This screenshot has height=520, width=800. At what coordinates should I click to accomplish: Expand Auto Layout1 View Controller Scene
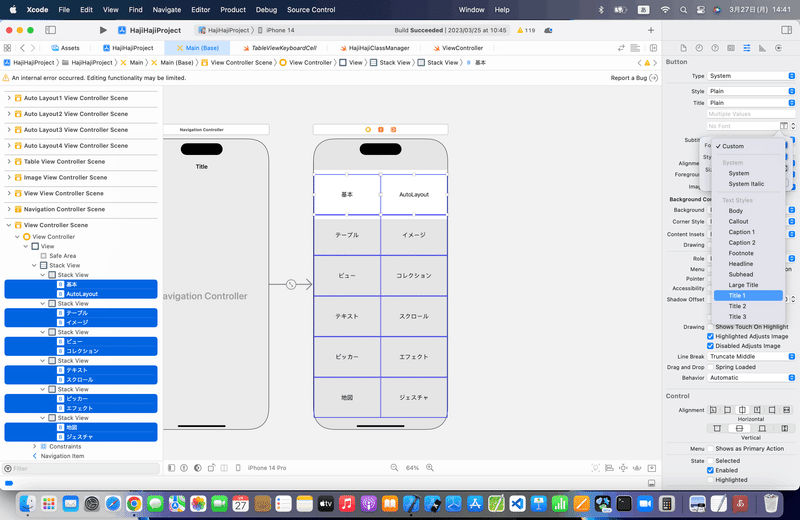(x=9, y=98)
